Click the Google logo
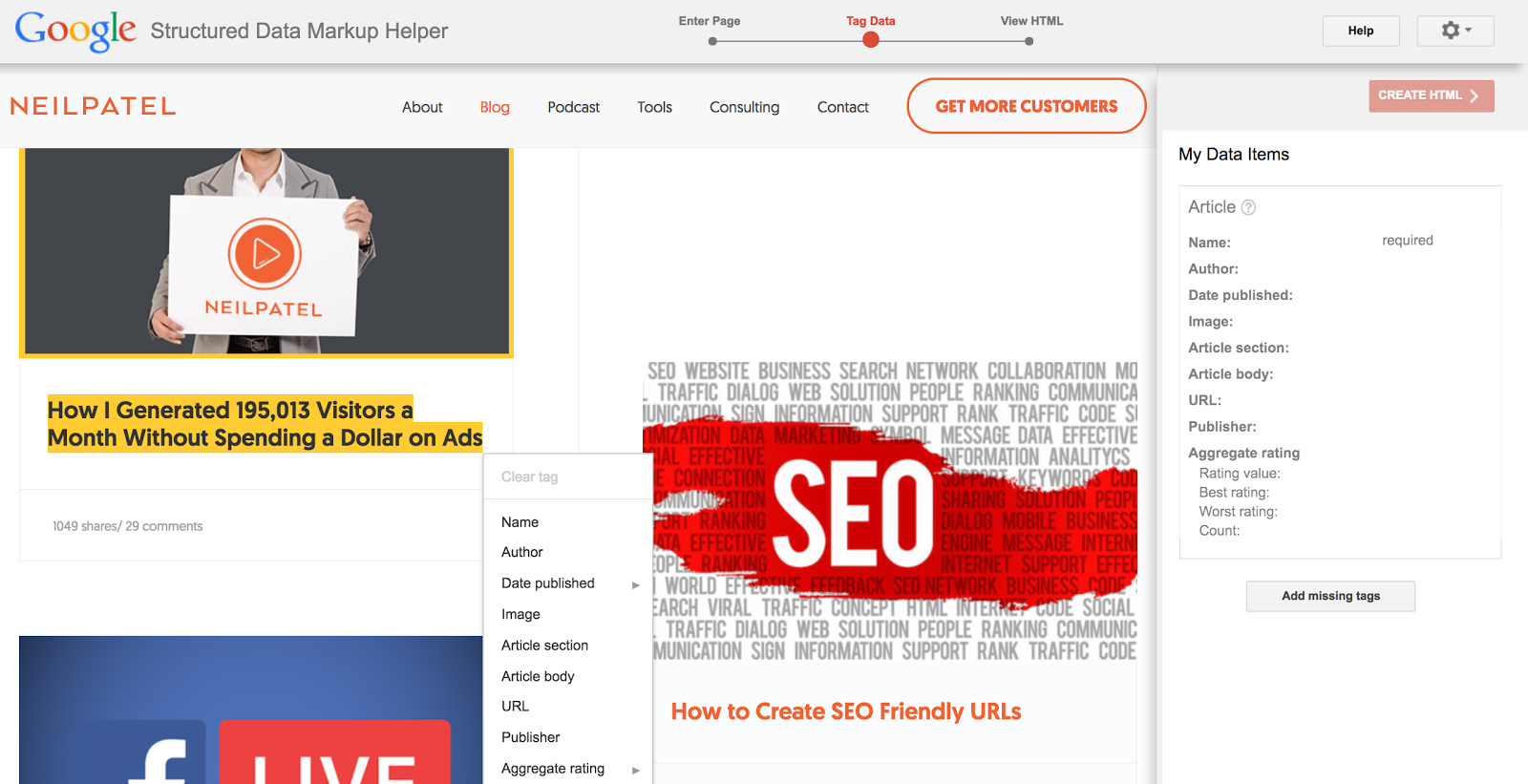The width and height of the screenshot is (1528, 784). pyautogui.click(x=75, y=31)
